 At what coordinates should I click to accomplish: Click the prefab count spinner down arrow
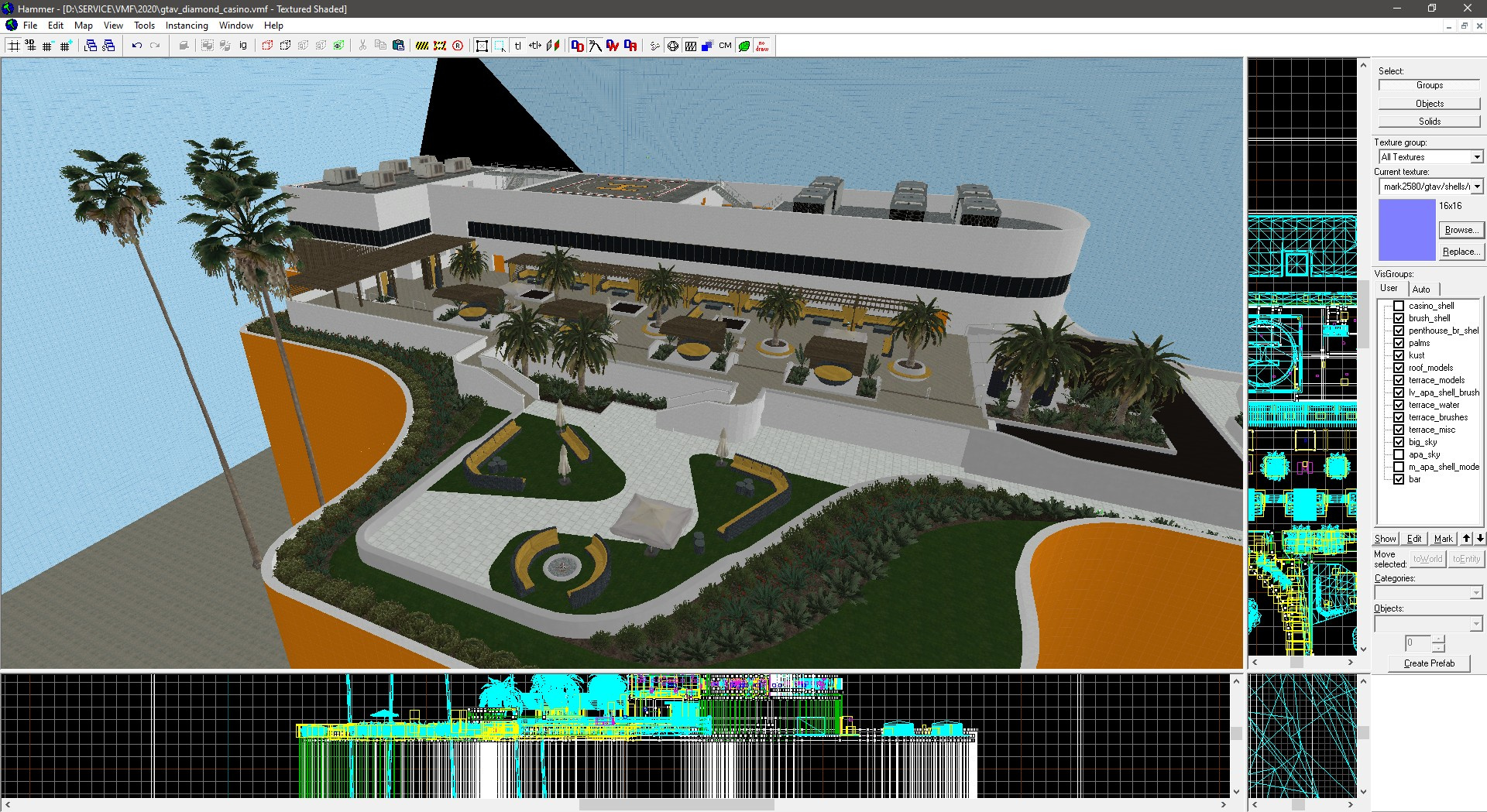[1438, 647]
